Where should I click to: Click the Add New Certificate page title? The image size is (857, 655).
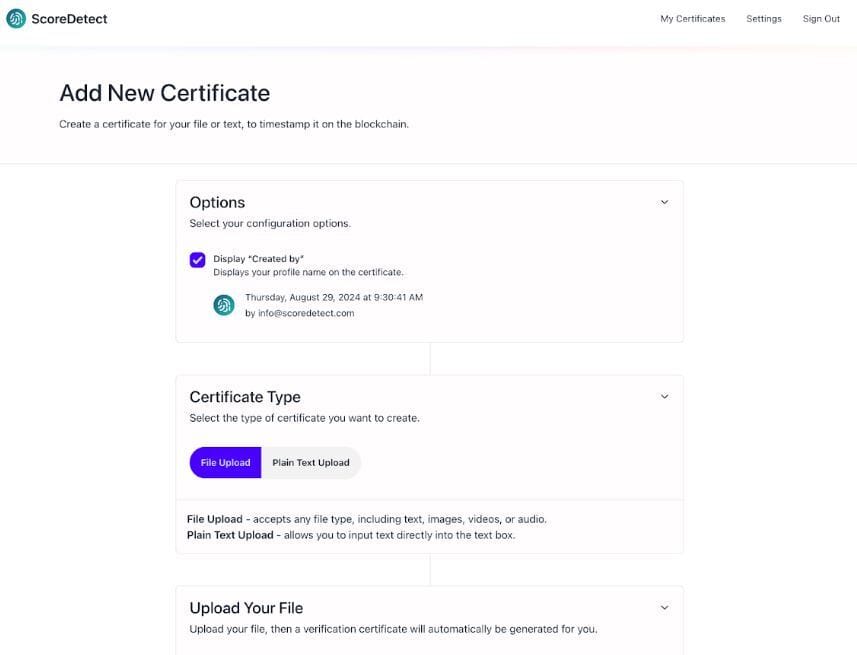pos(164,93)
